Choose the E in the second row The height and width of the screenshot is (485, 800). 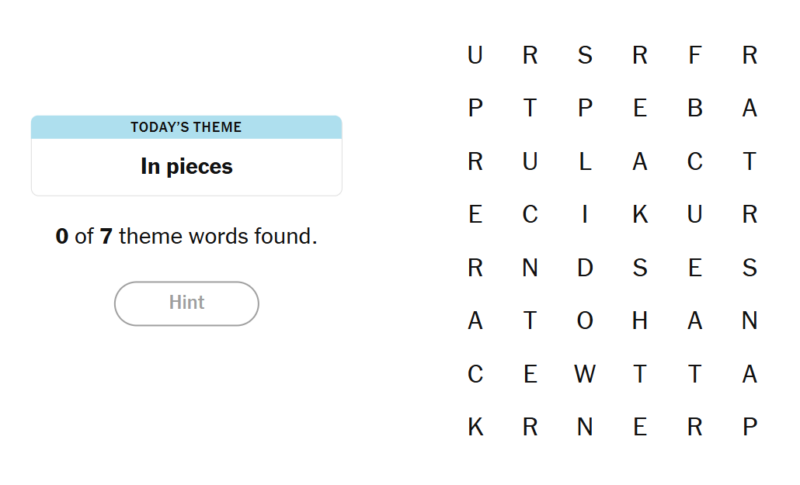click(x=640, y=109)
